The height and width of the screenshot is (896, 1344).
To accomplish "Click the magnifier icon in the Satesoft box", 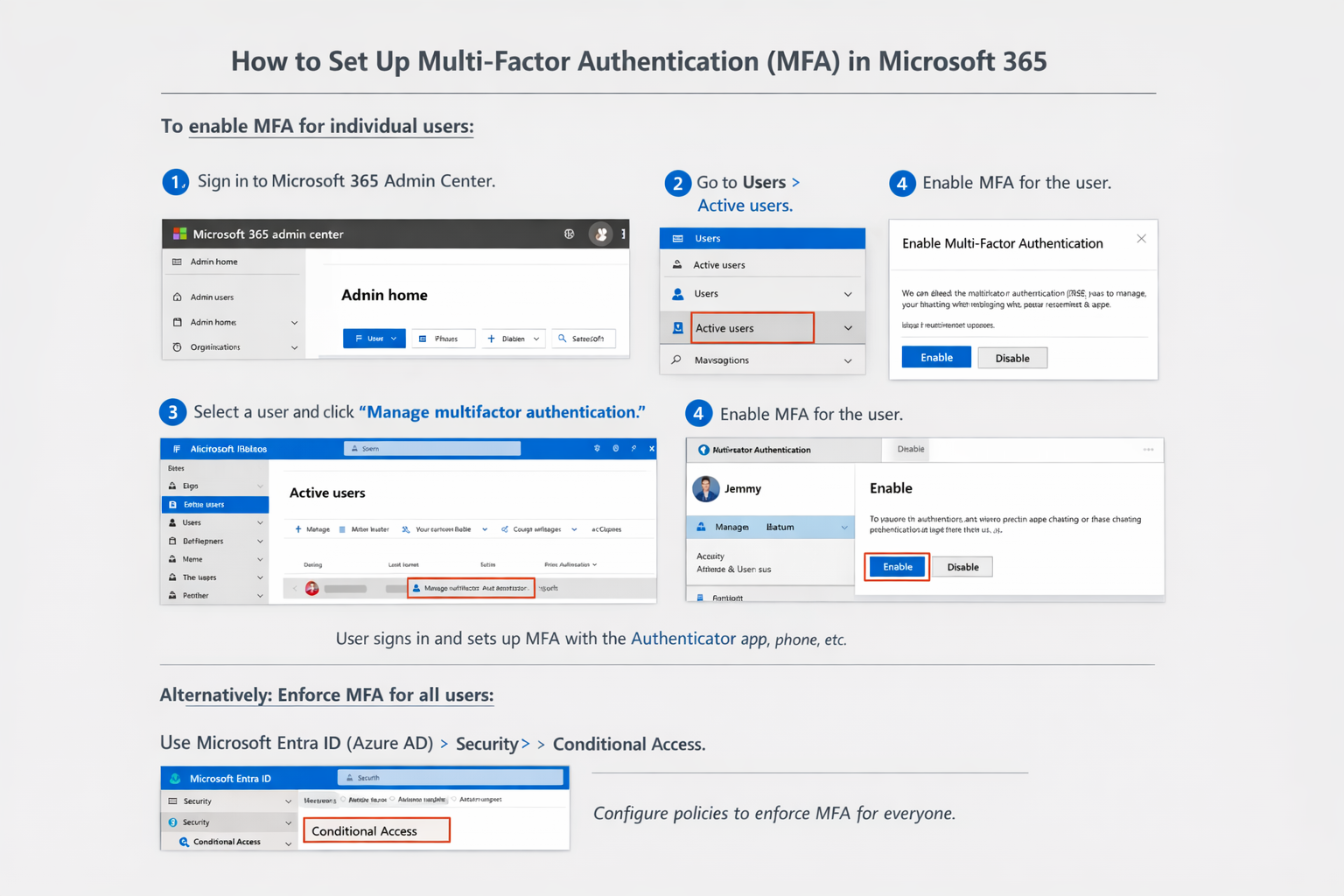I will (x=563, y=339).
